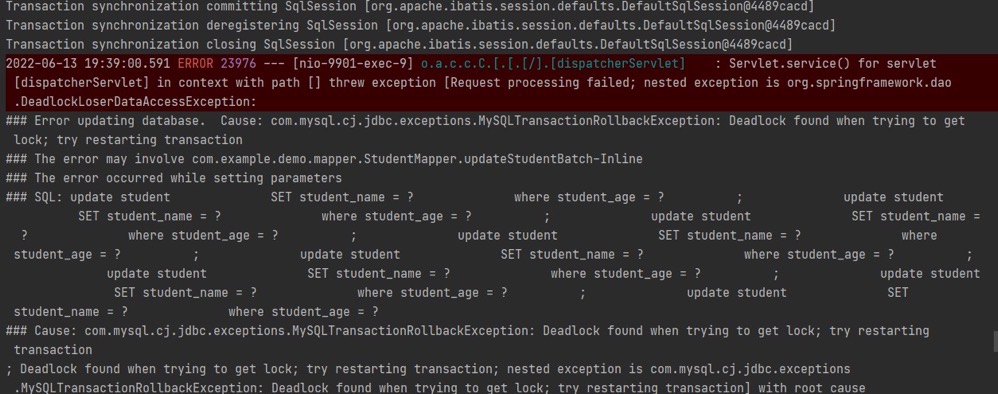The height and width of the screenshot is (394, 998).
Task: Click the '### Cause:' line beginning
Action: pyautogui.click(x=41, y=331)
